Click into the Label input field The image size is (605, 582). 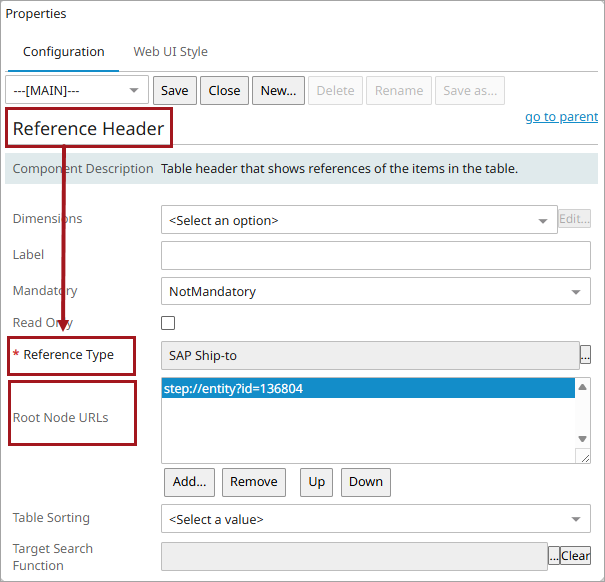click(375, 255)
